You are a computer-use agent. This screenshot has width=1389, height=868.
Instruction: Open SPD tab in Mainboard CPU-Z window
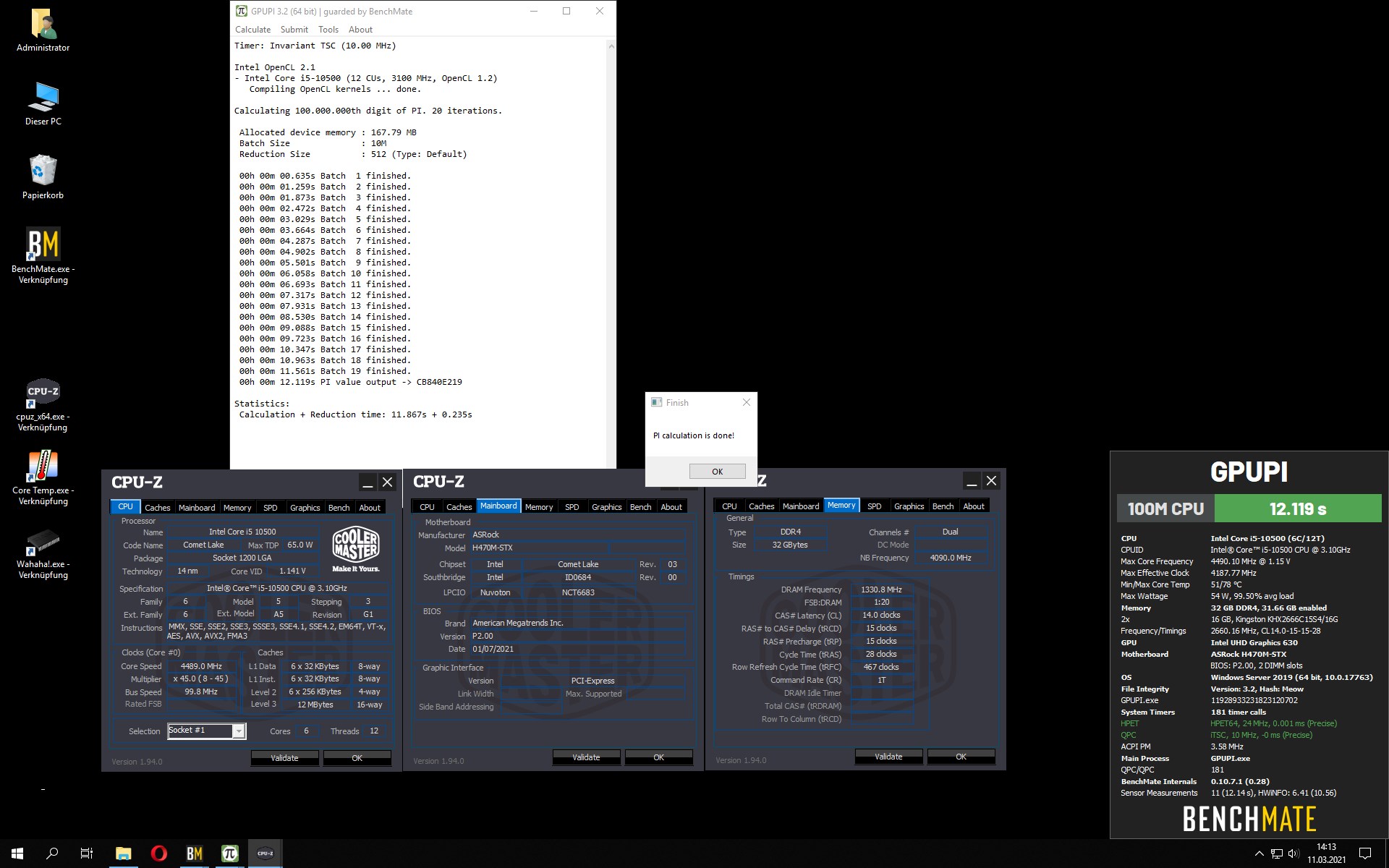pyautogui.click(x=572, y=507)
